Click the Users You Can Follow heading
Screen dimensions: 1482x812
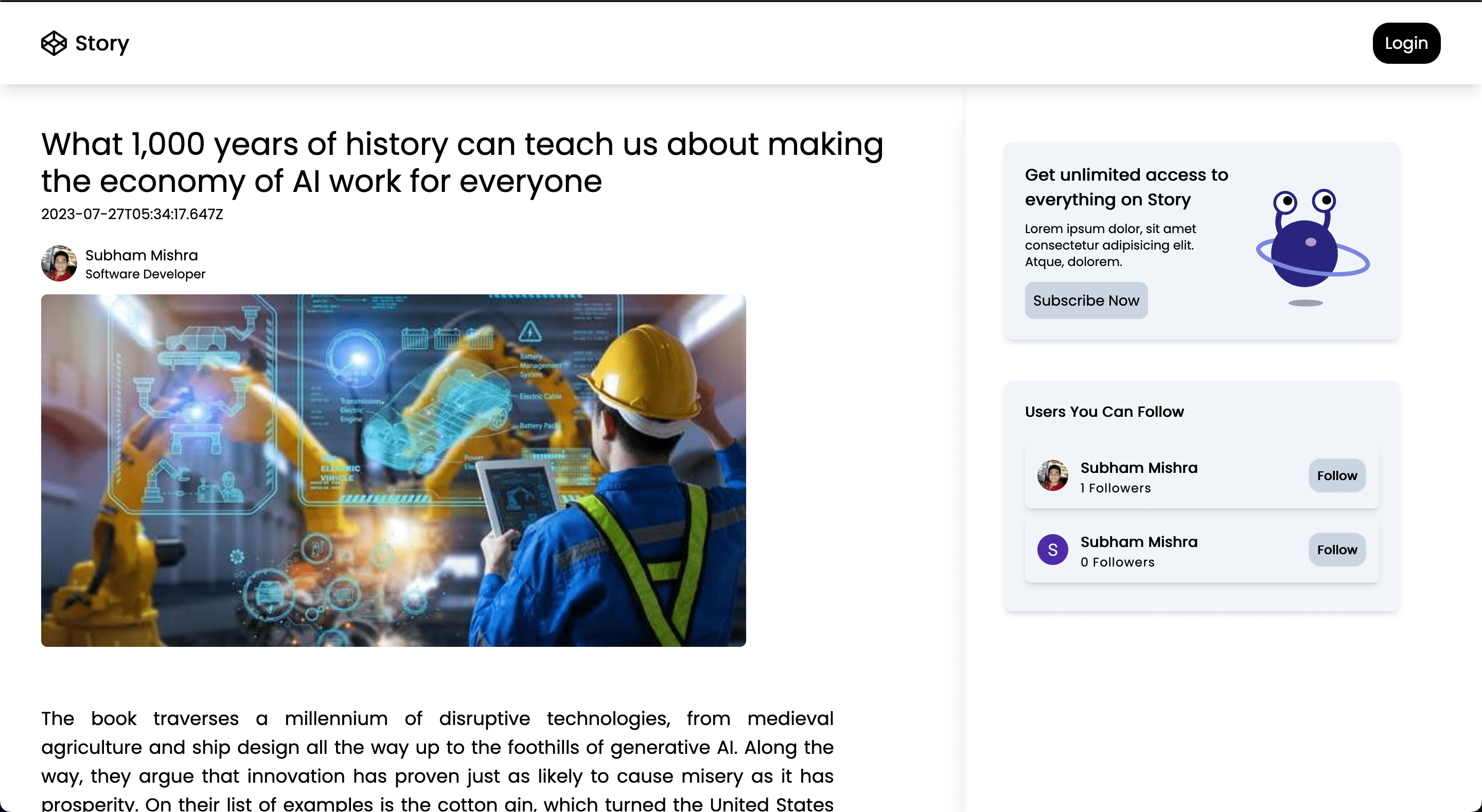[1104, 412]
